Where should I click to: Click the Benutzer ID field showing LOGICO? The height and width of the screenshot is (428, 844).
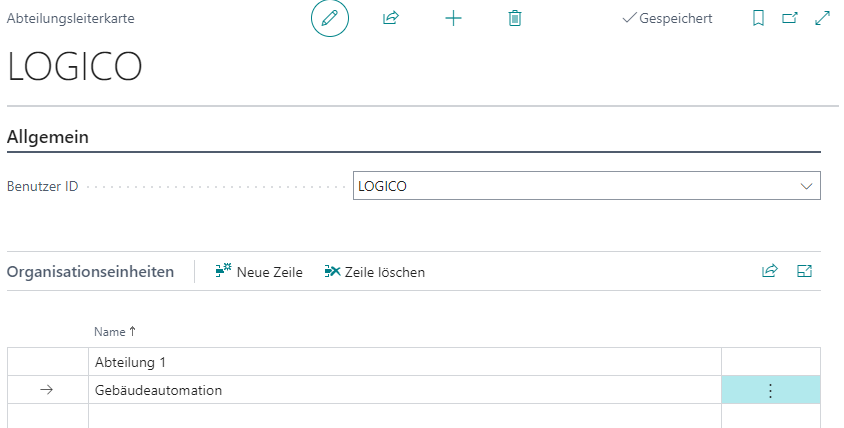[x=587, y=186]
